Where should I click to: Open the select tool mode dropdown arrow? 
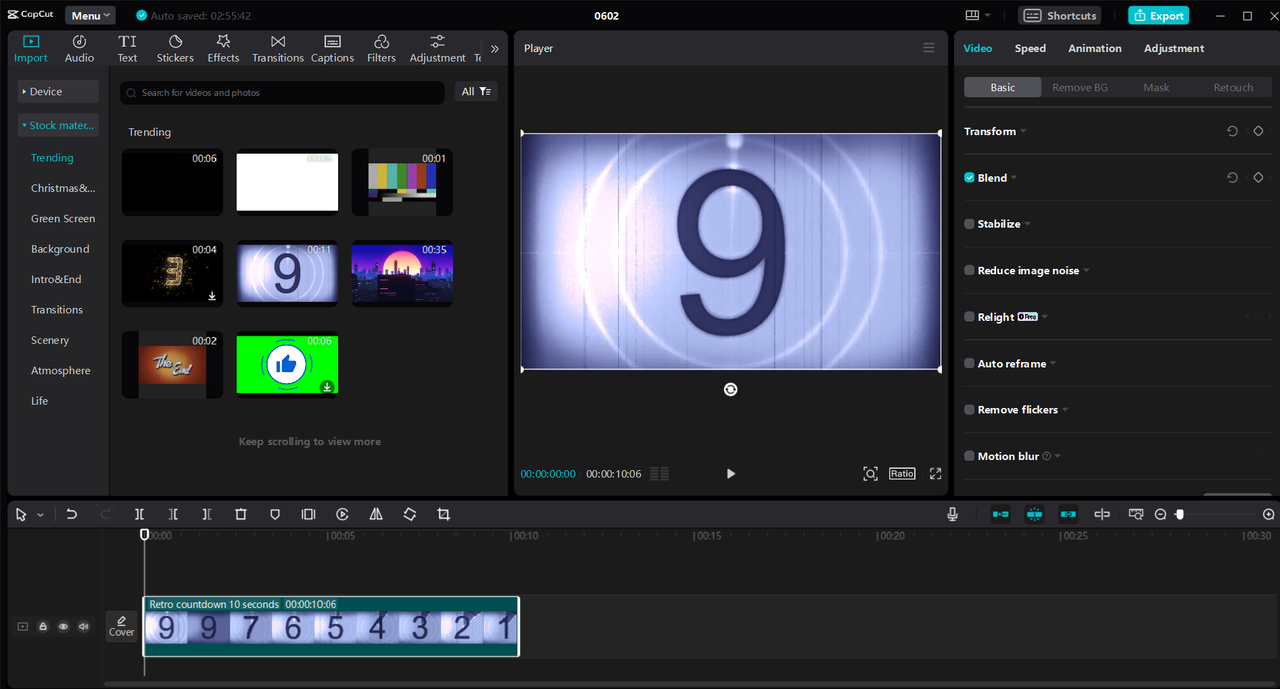click(40, 515)
